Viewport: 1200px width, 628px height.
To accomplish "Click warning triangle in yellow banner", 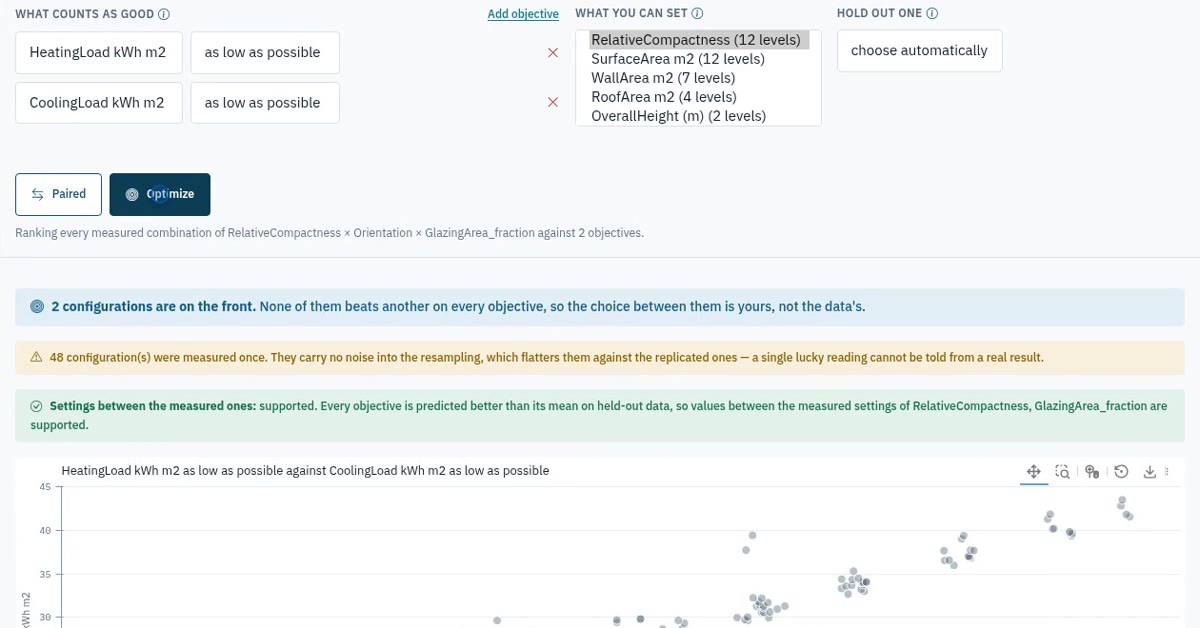I will (x=36, y=357).
